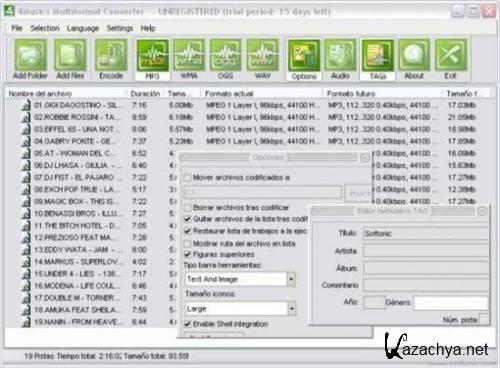
Task: Sort by Formato actual column header
Action: tap(262, 94)
